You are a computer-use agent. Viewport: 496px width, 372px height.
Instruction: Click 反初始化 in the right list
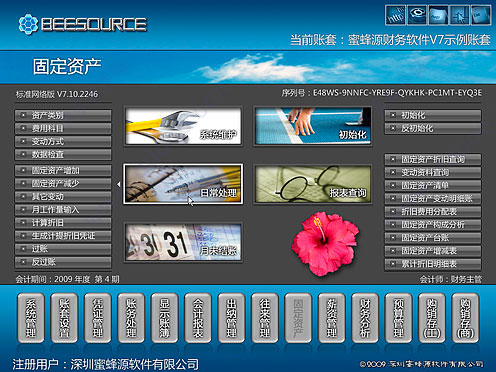(433, 128)
